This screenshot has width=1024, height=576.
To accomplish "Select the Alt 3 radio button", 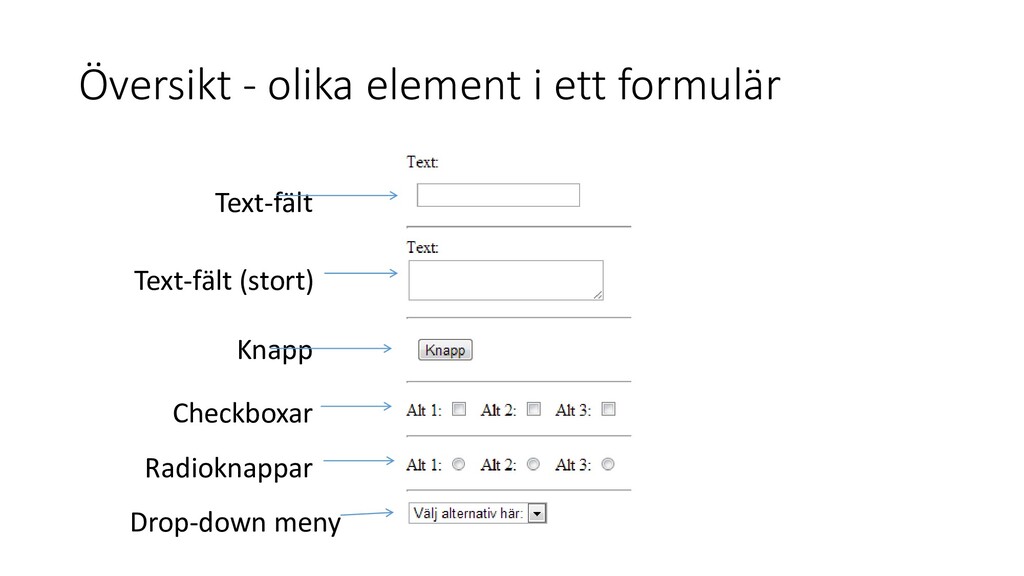I will [x=607, y=464].
